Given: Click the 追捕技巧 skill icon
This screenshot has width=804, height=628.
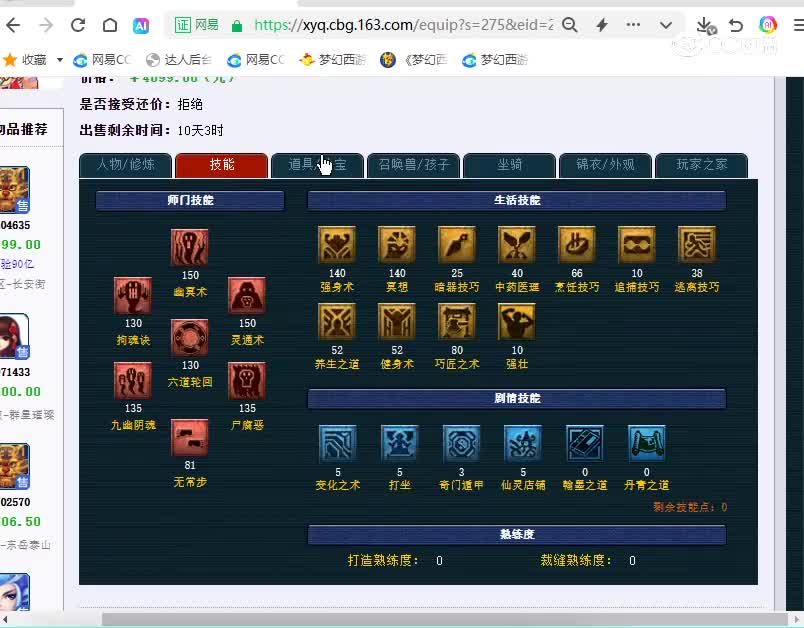Looking at the screenshot, I should 637,245.
